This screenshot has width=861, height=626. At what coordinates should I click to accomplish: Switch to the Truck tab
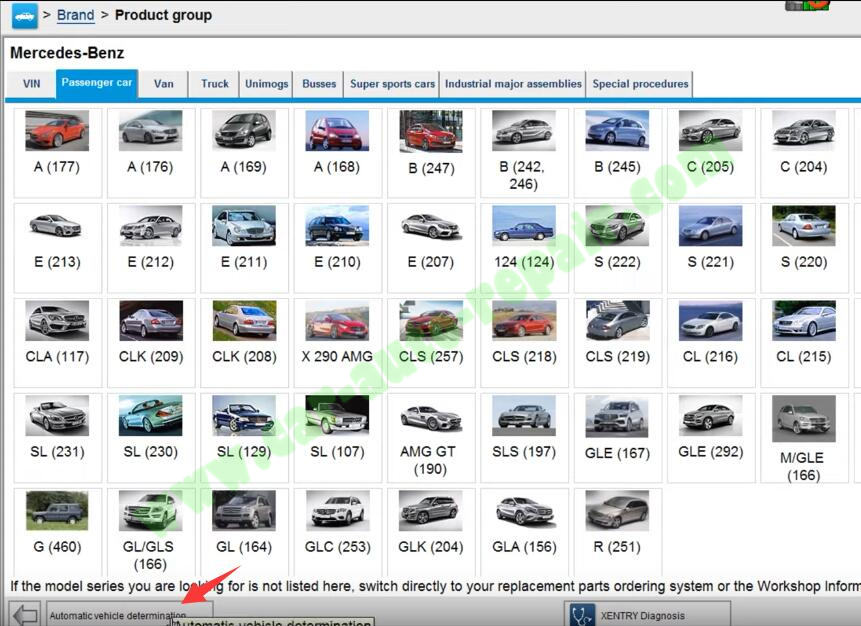point(215,84)
